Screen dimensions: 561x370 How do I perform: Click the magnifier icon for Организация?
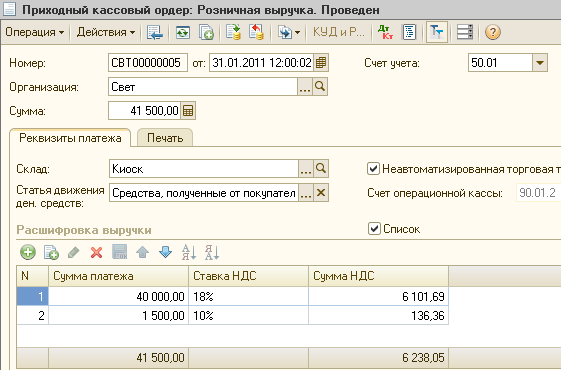(x=320, y=87)
